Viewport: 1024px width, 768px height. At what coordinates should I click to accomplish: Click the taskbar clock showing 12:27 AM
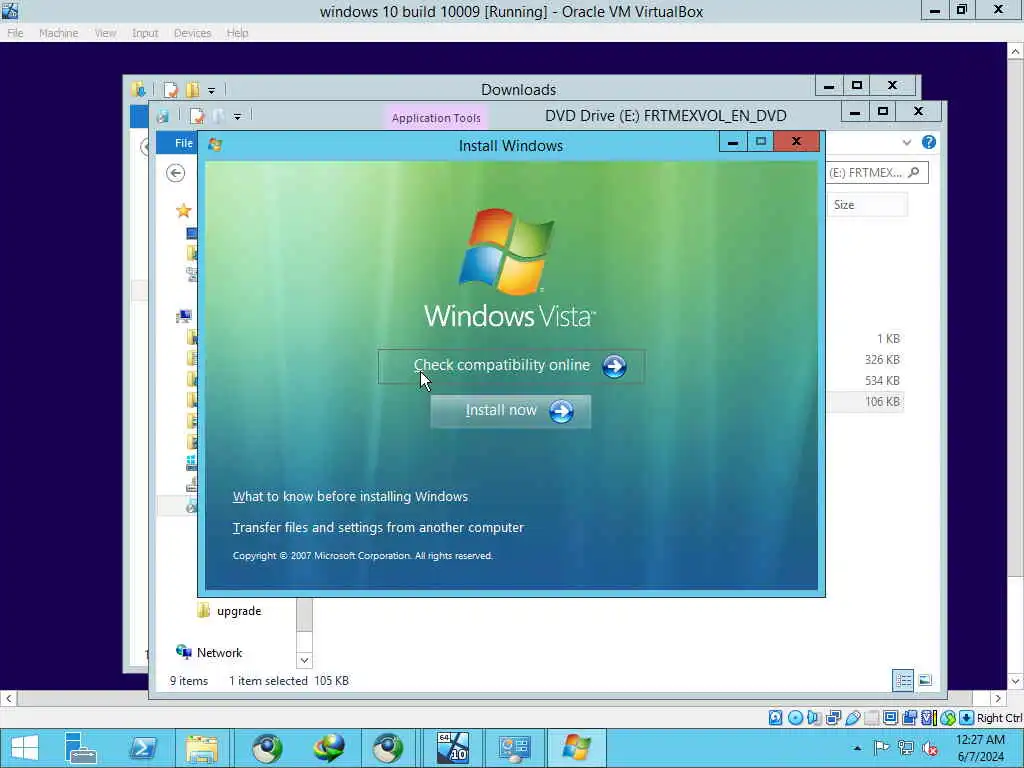(980, 748)
